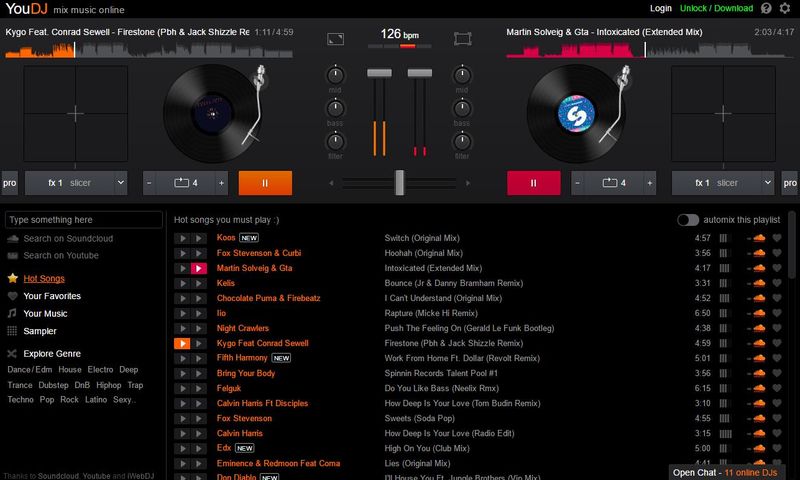Decrease right deck loop length with minus
Screen dimensions: 800x480
click(x=577, y=183)
